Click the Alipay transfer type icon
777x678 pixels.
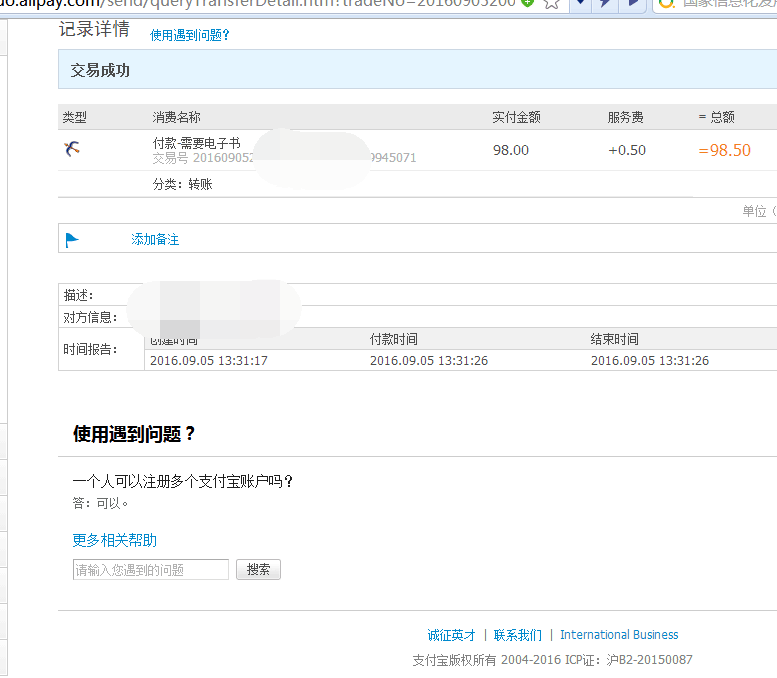coord(72,148)
